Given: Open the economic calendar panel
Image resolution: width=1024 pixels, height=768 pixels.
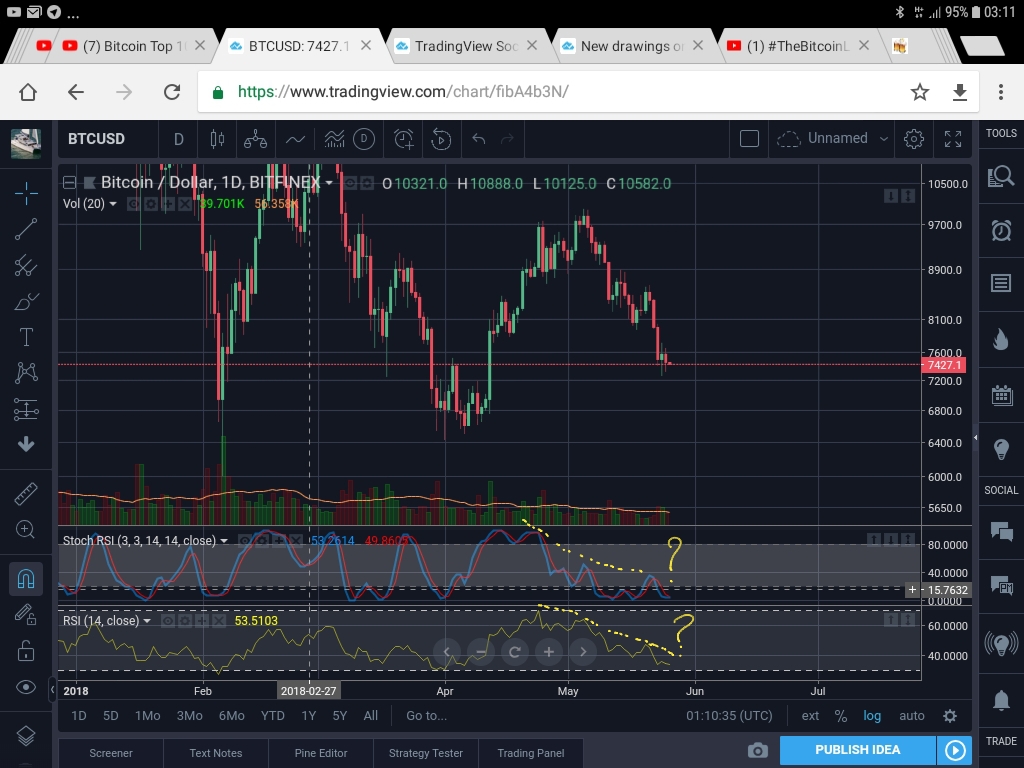Looking at the screenshot, I should click(1001, 395).
